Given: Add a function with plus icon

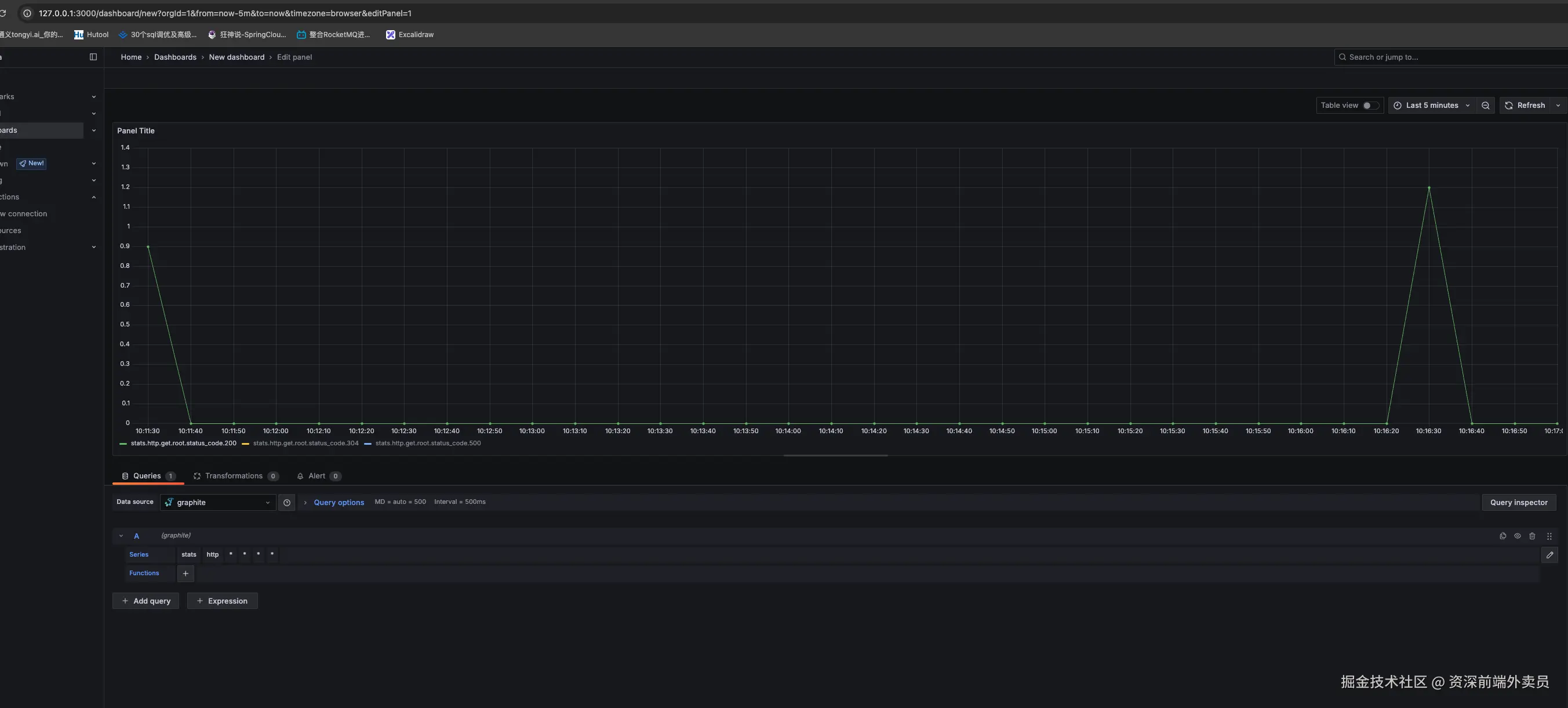Looking at the screenshot, I should (x=185, y=573).
